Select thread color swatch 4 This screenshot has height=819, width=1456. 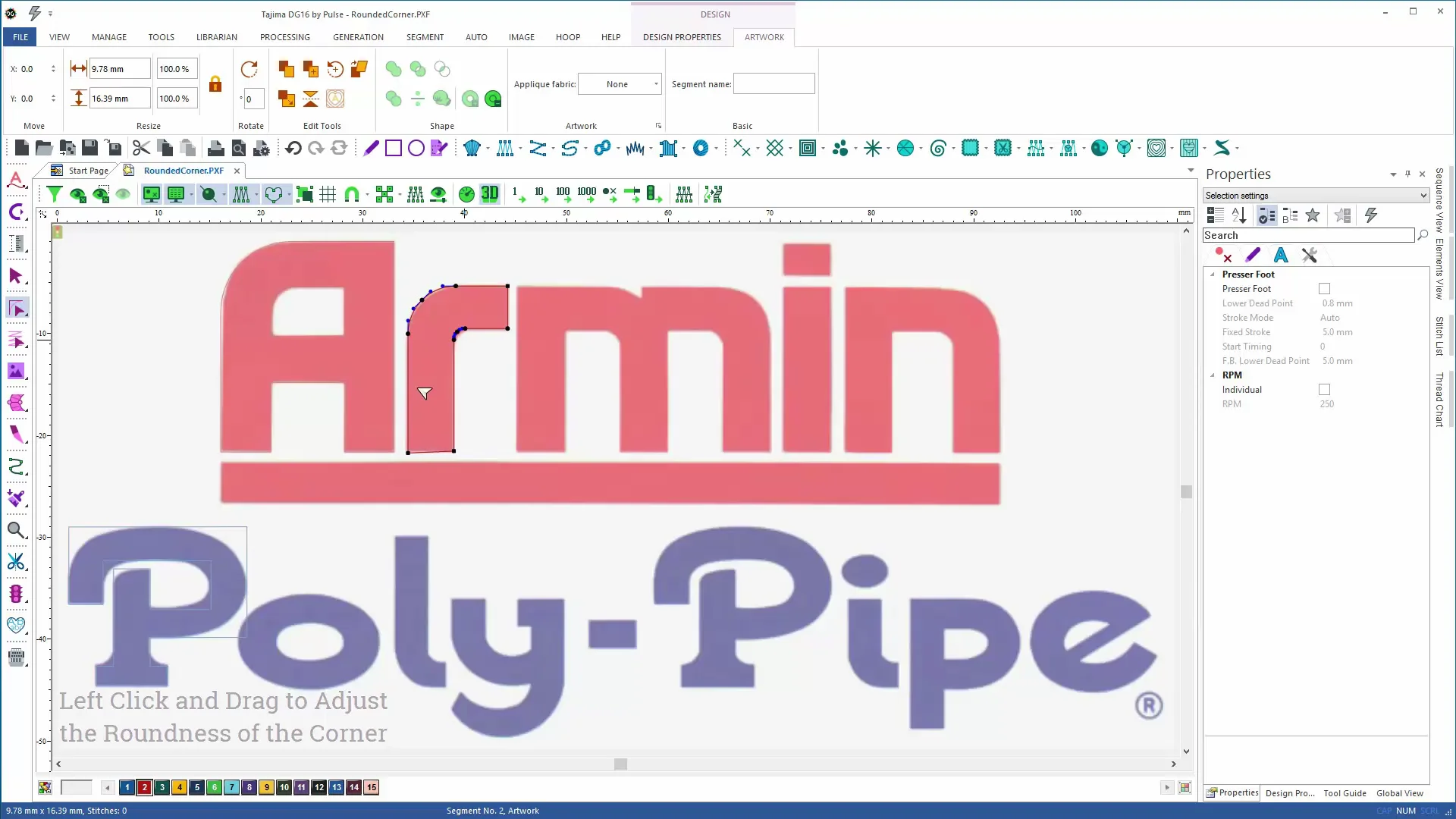tap(180, 787)
